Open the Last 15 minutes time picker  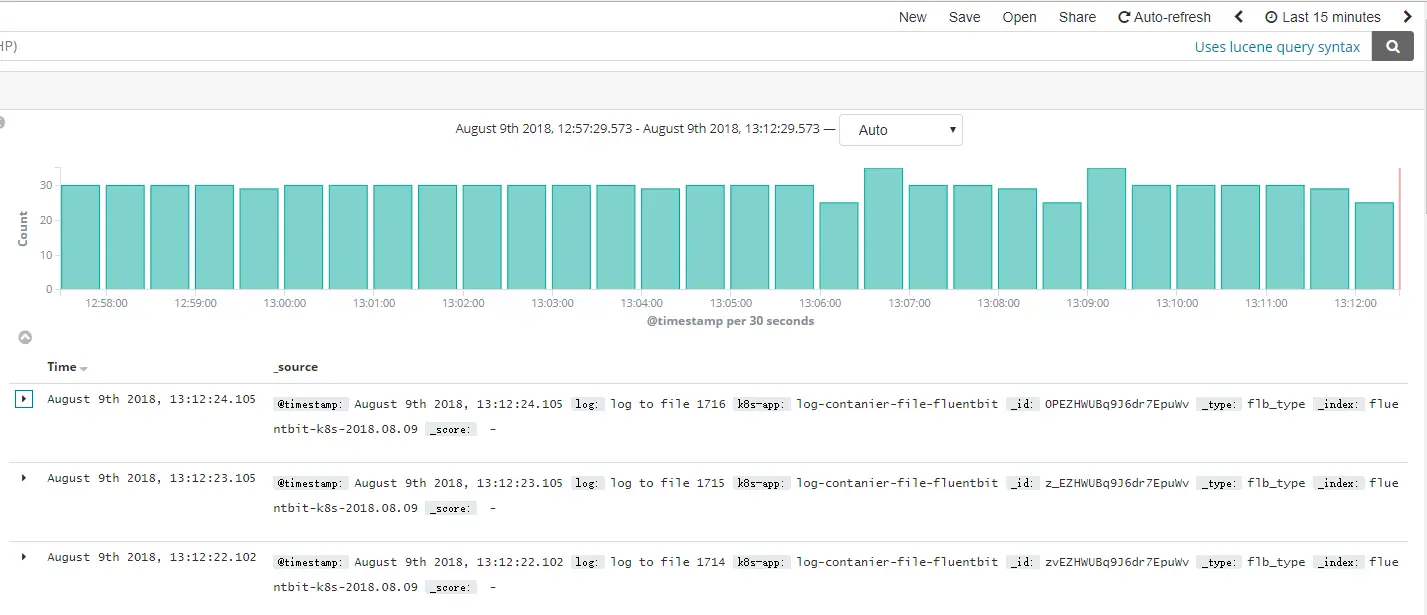[x=1322, y=17]
